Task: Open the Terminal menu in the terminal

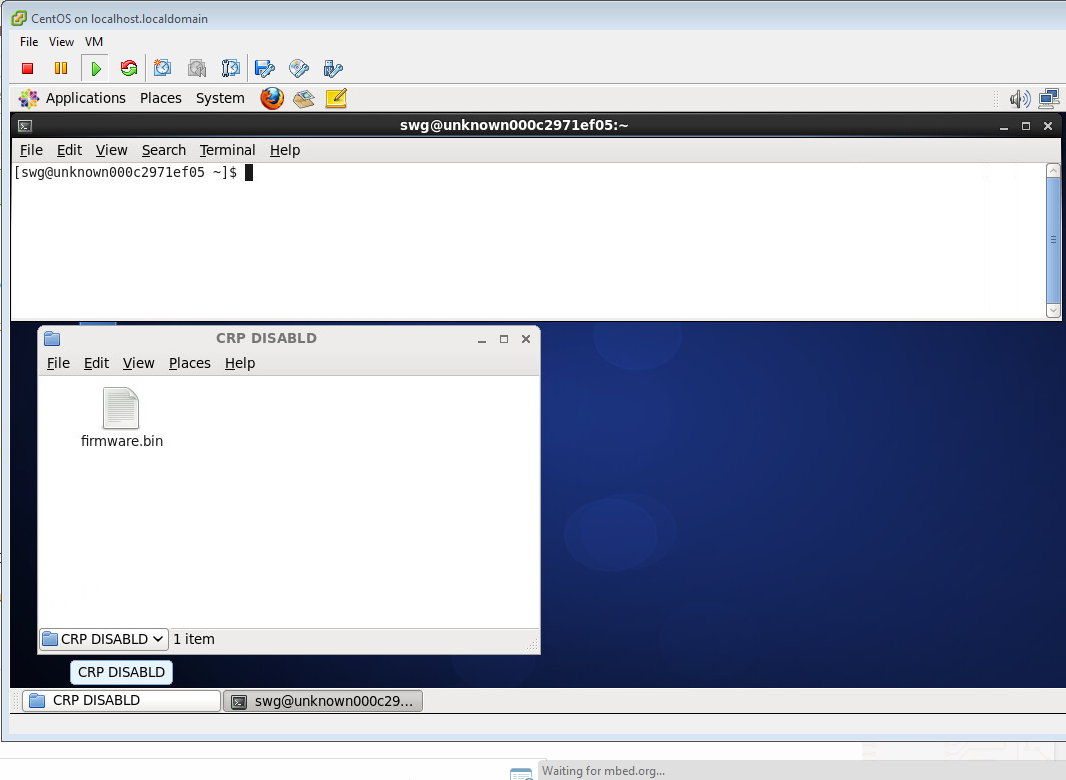Action: [x=227, y=150]
